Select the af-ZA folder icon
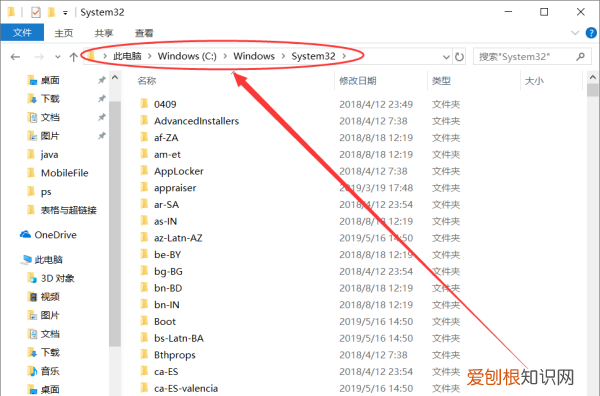This screenshot has height=396, width=600. click(144, 137)
